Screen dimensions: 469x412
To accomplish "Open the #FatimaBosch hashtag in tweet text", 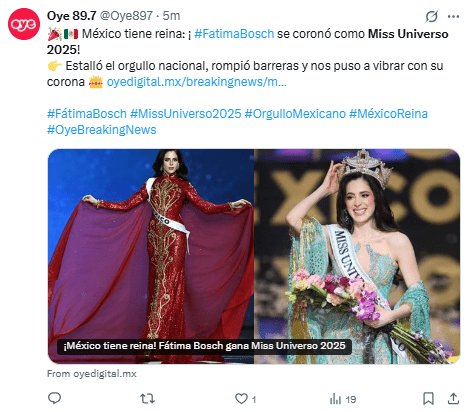I will coord(234,34).
